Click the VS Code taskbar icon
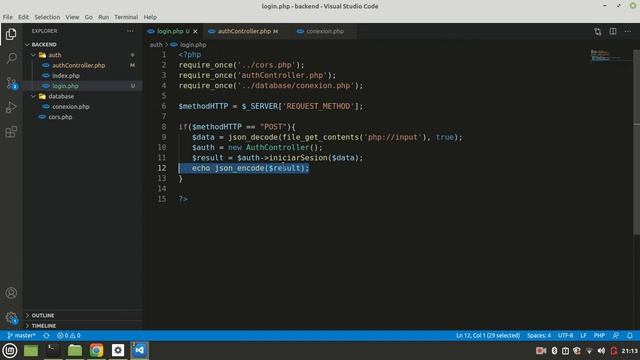Viewport: 640px width, 360px height. tap(140, 351)
